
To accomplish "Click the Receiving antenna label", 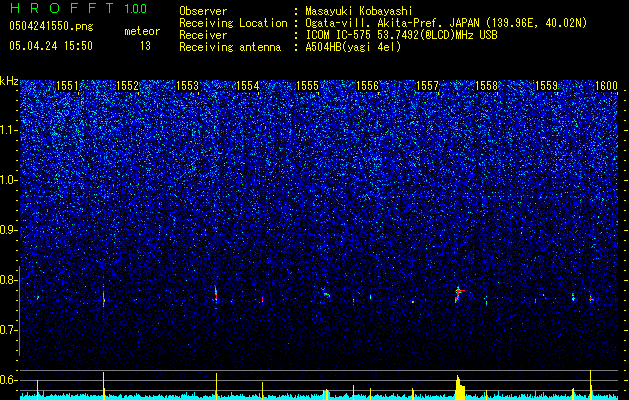I will point(230,47).
